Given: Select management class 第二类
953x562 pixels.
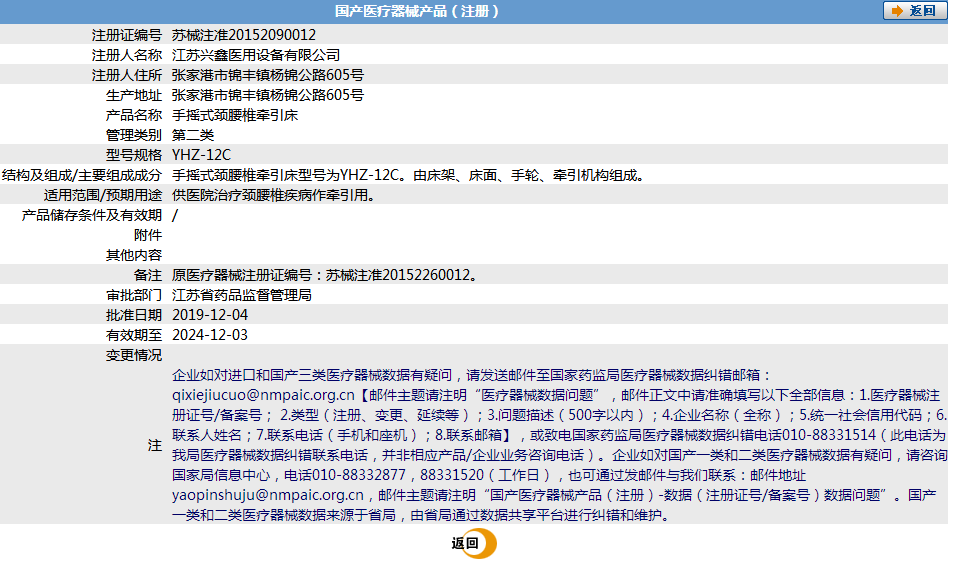Looking at the screenshot, I should tap(193, 135).
